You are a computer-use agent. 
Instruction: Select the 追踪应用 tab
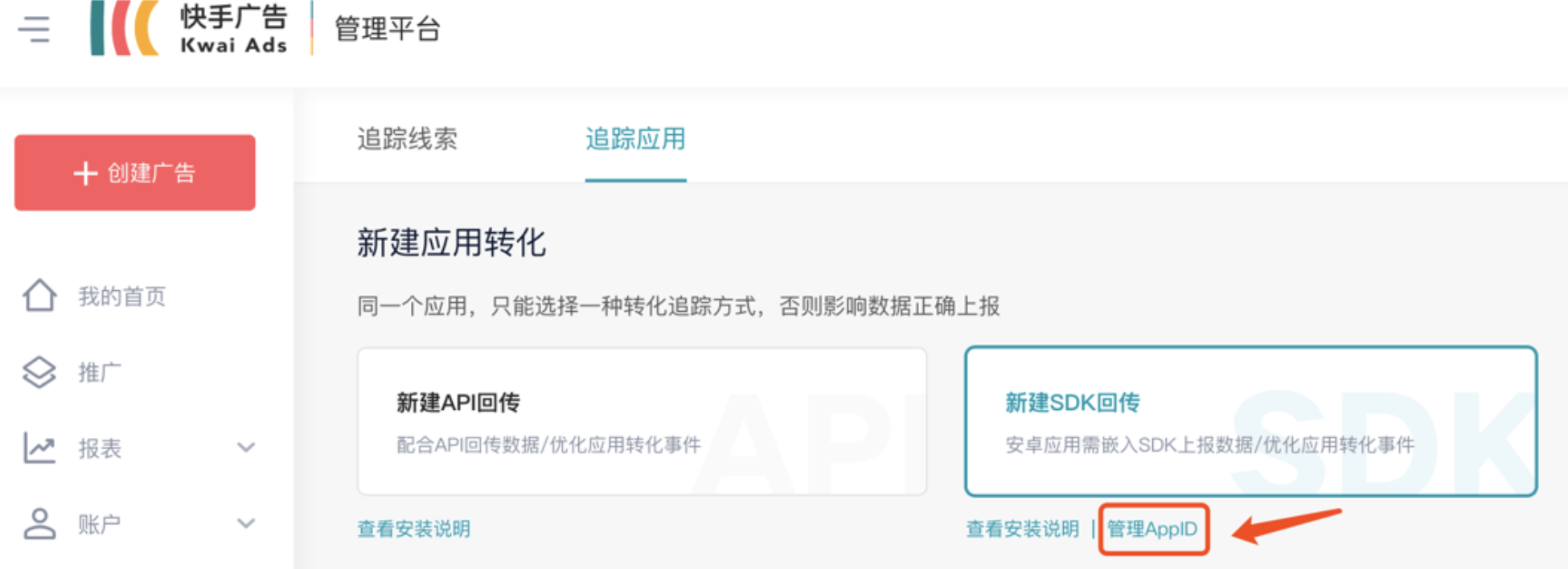pos(635,139)
